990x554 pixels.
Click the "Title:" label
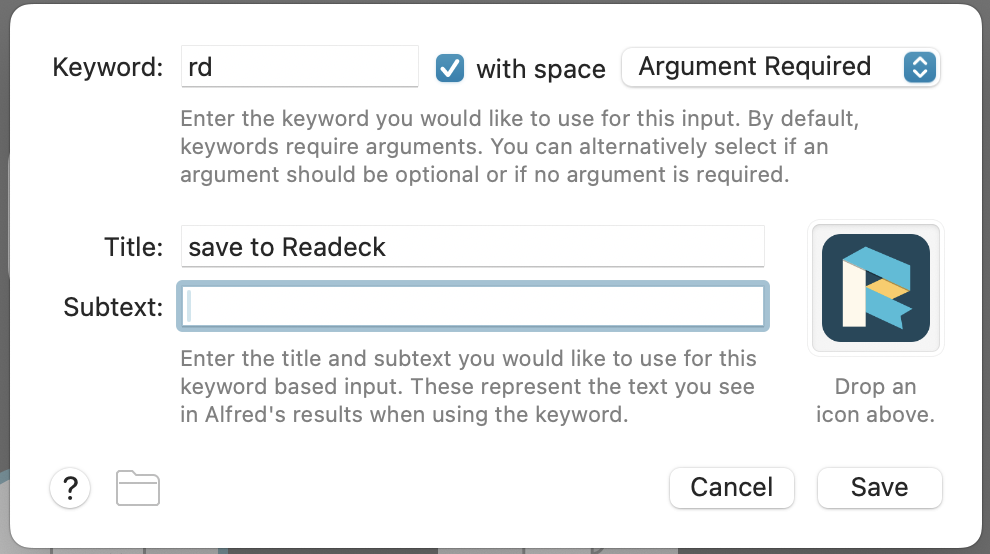(133, 247)
